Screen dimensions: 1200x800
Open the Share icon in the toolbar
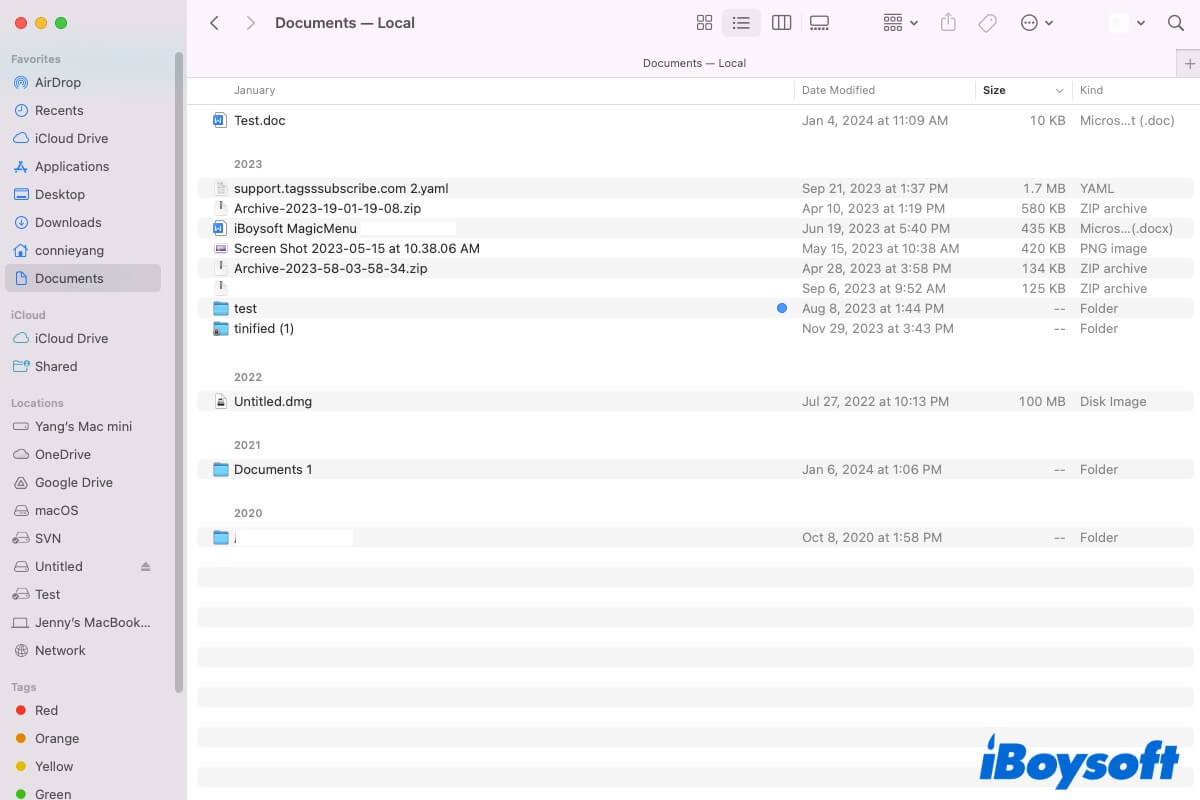click(x=948, y=22)
